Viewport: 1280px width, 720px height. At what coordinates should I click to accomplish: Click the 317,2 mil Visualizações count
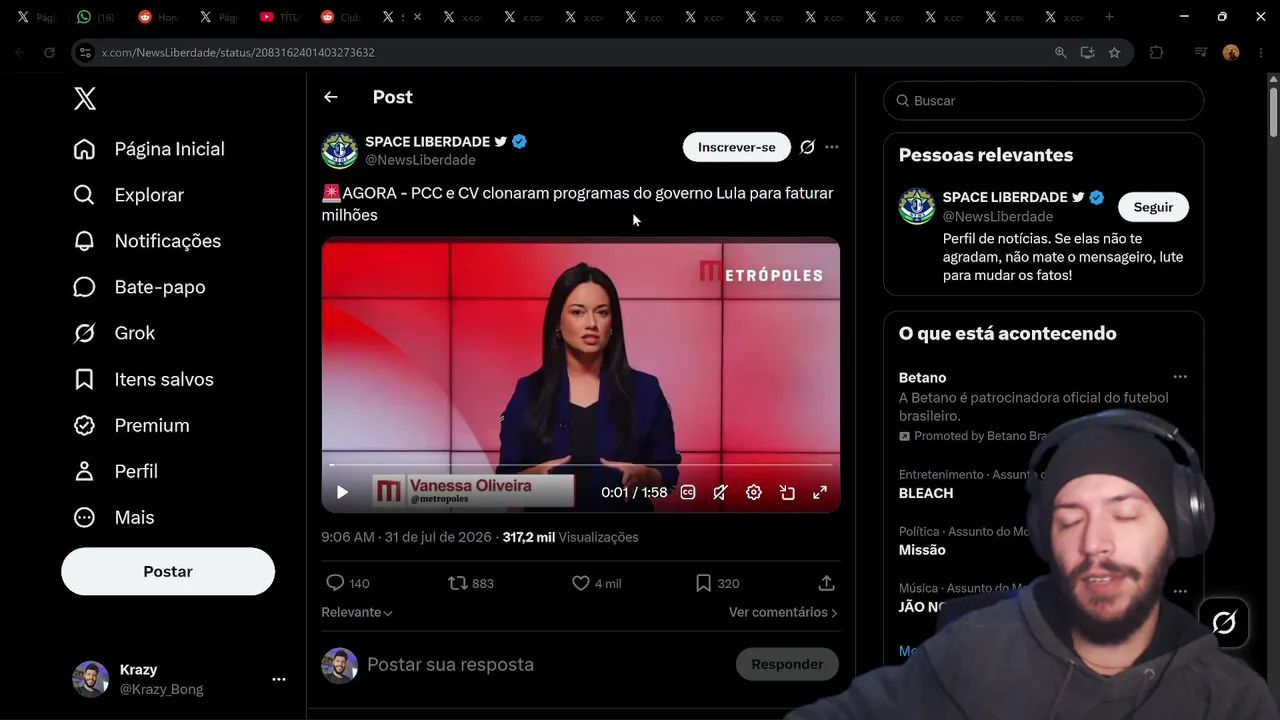point(570,537)
